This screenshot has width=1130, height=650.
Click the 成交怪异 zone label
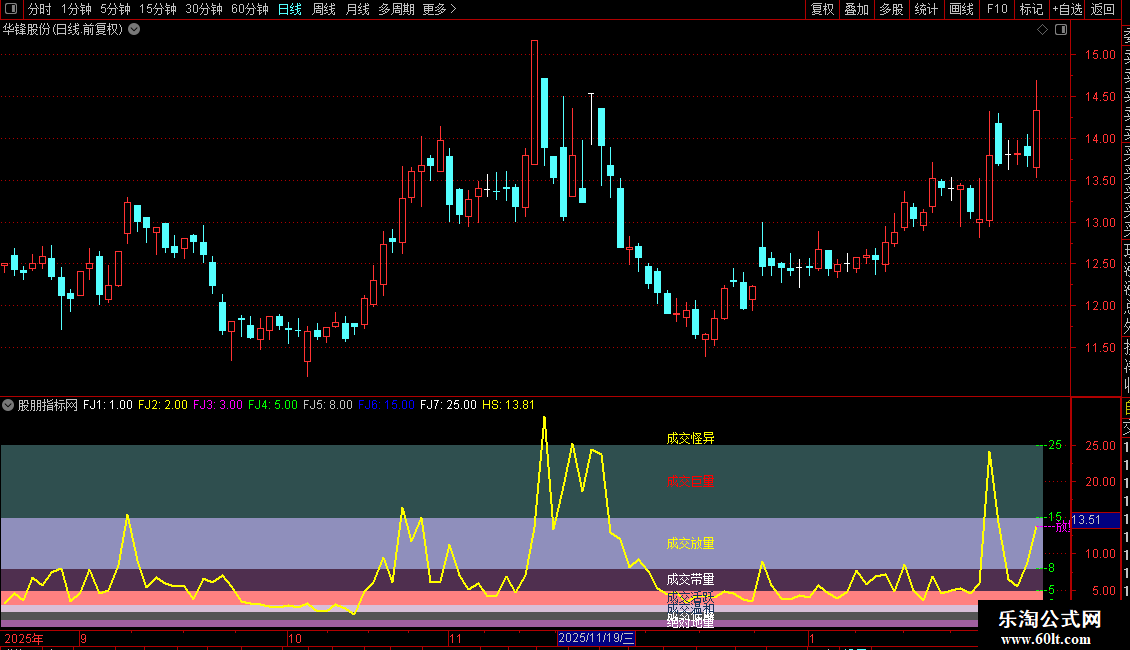(x=690, y=438)
